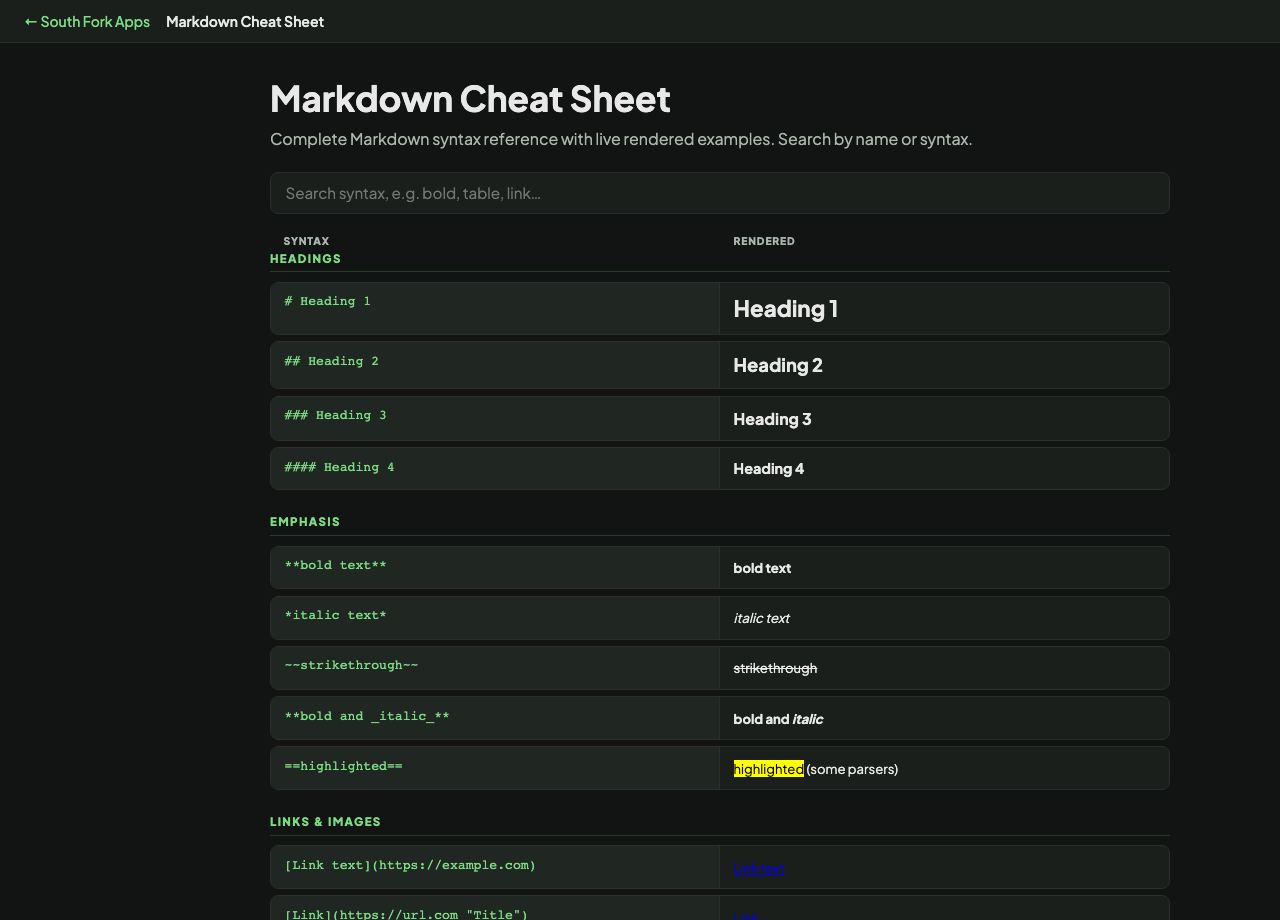
Task: Select the "## Heading 2" syntax code
Action: pyautogui.click(x=331, y=361)
